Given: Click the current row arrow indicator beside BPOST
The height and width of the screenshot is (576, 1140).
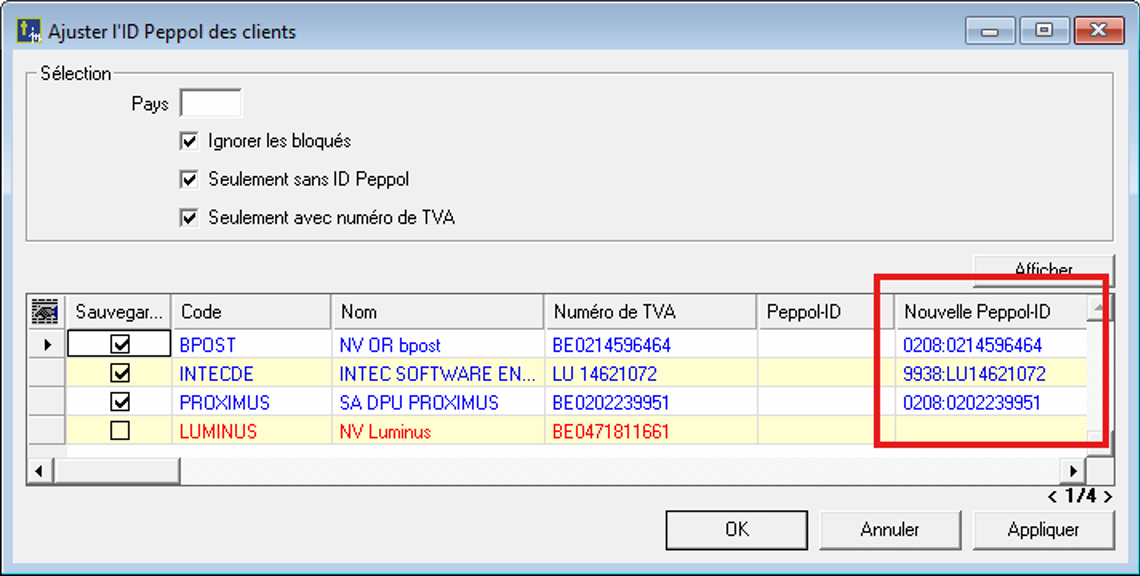Looking at the screenshot, I should pos(44,345).
